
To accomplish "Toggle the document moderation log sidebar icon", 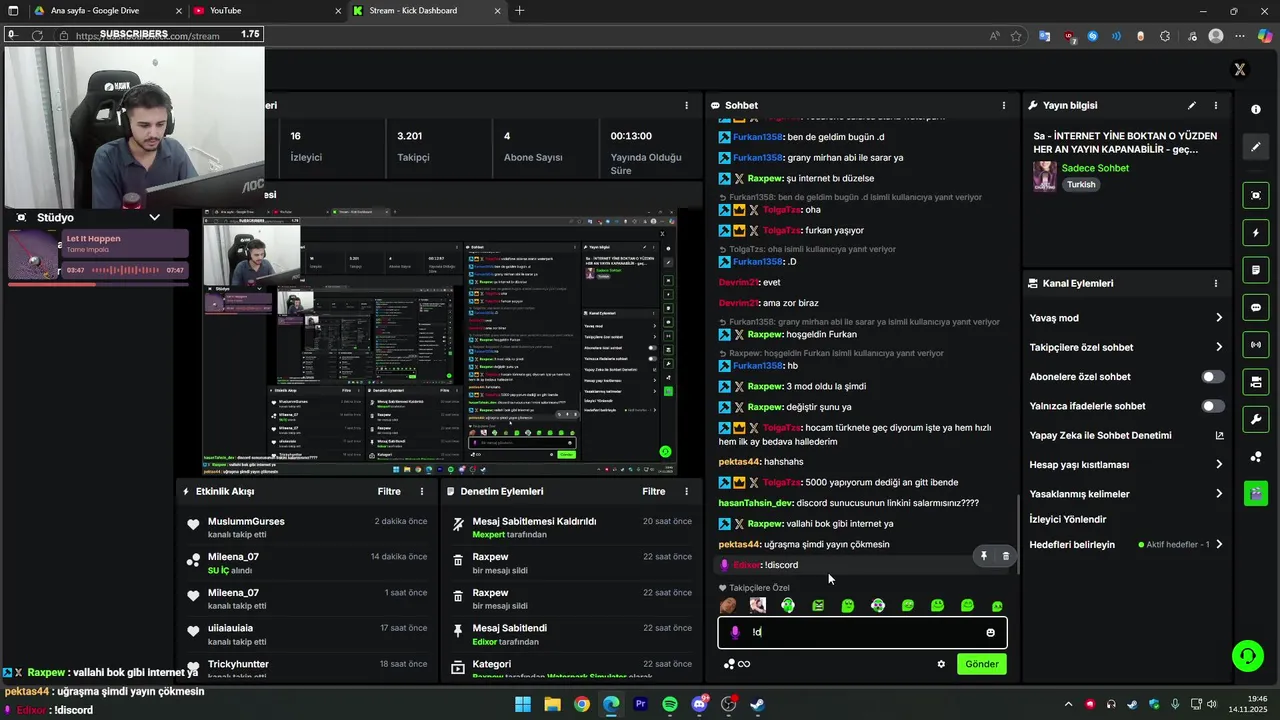I will tap(1256, 270).
